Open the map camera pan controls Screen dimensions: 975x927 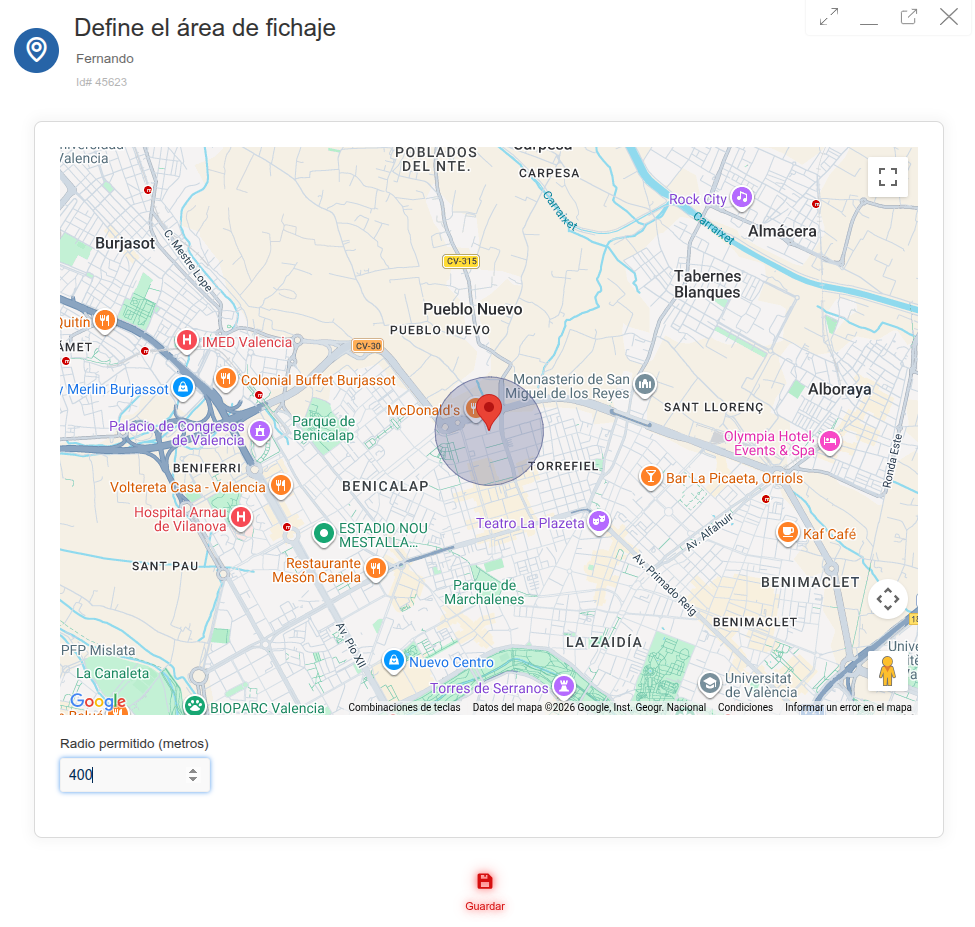(x=887, y=599)
